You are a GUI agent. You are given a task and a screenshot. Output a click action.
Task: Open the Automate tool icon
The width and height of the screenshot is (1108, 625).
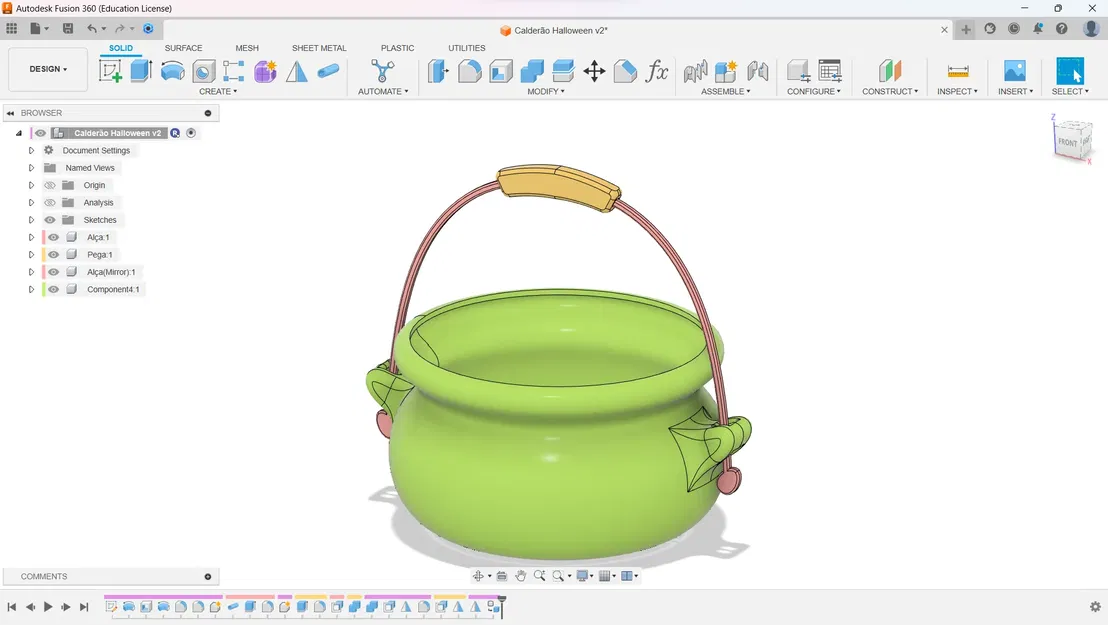click(x=382, y=71)
